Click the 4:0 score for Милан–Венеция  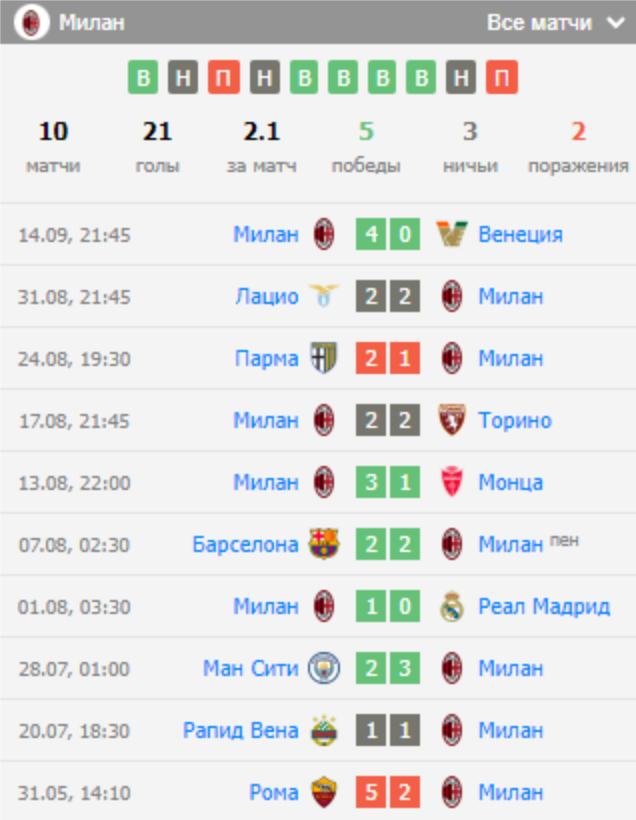tap(387, 235)
